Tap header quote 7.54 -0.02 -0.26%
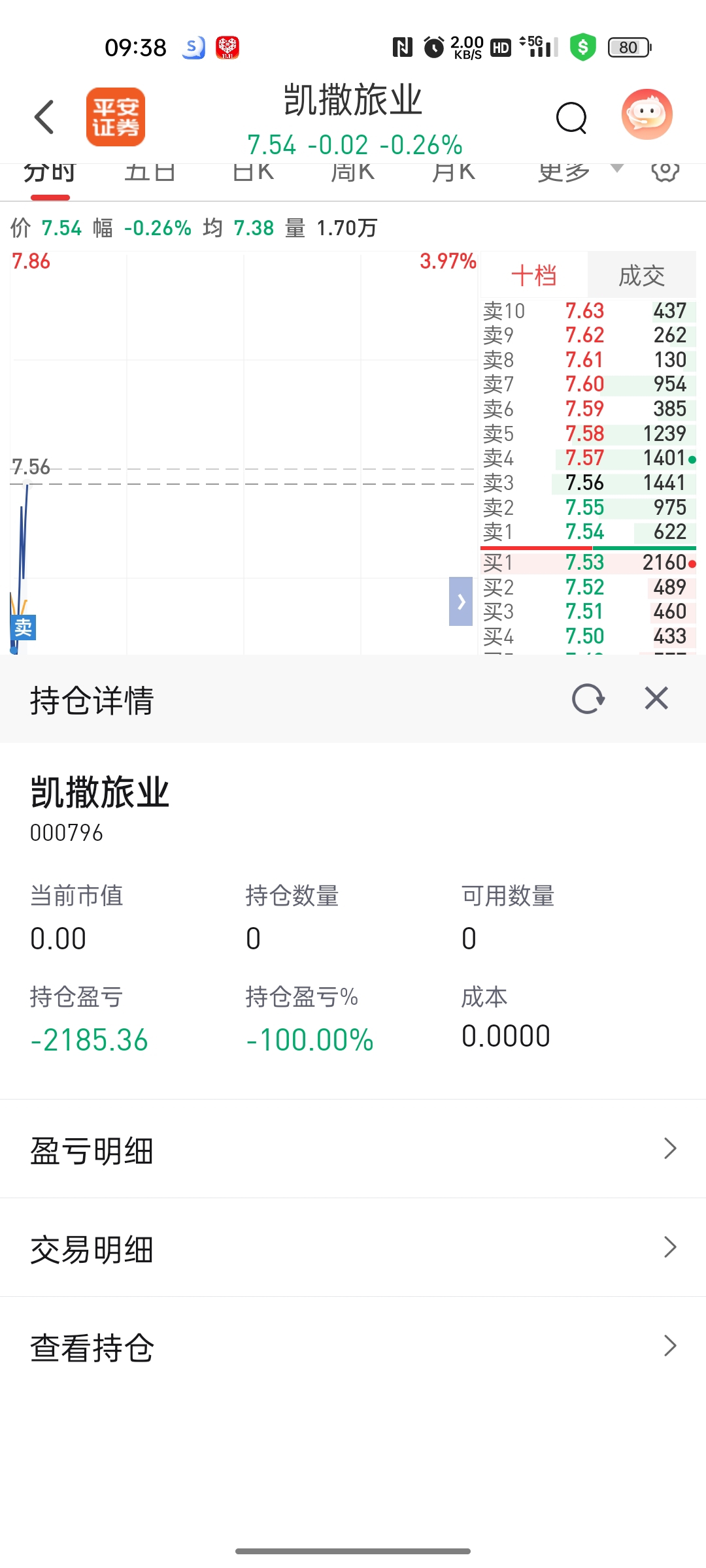 [354, 145]
